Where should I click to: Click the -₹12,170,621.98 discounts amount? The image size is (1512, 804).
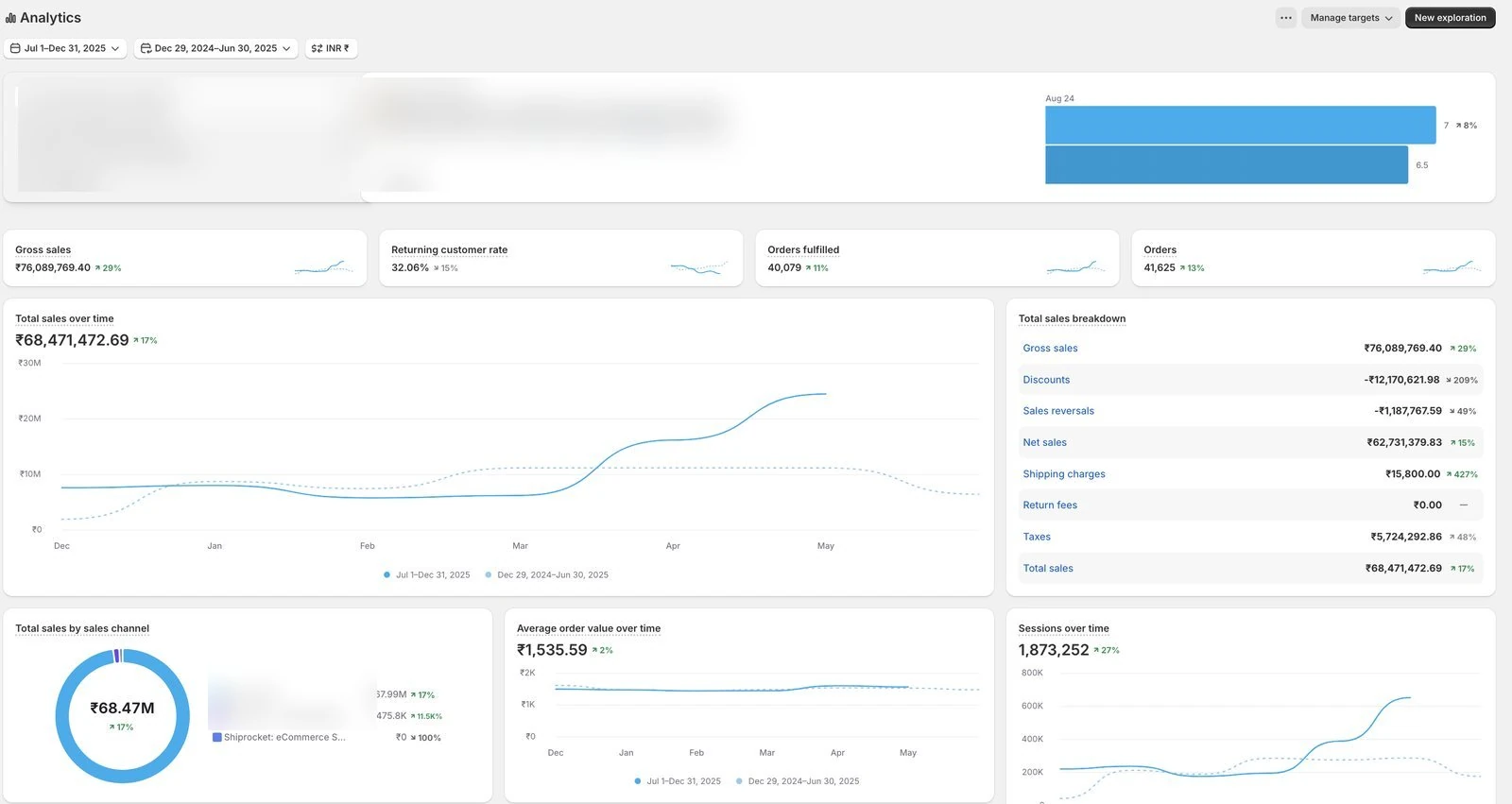click(1401, 380)
